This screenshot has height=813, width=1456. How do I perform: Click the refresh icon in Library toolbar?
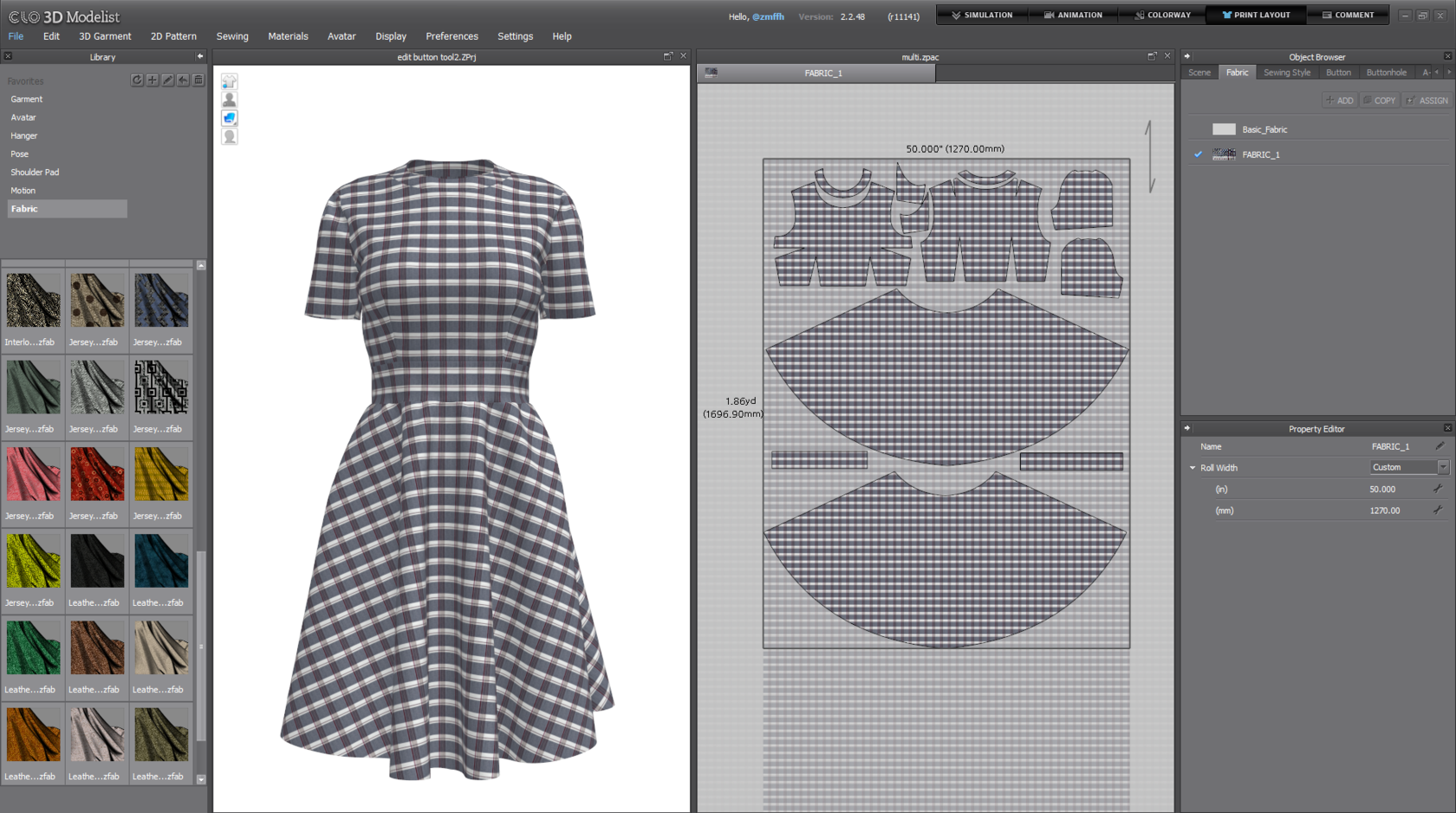137,80
